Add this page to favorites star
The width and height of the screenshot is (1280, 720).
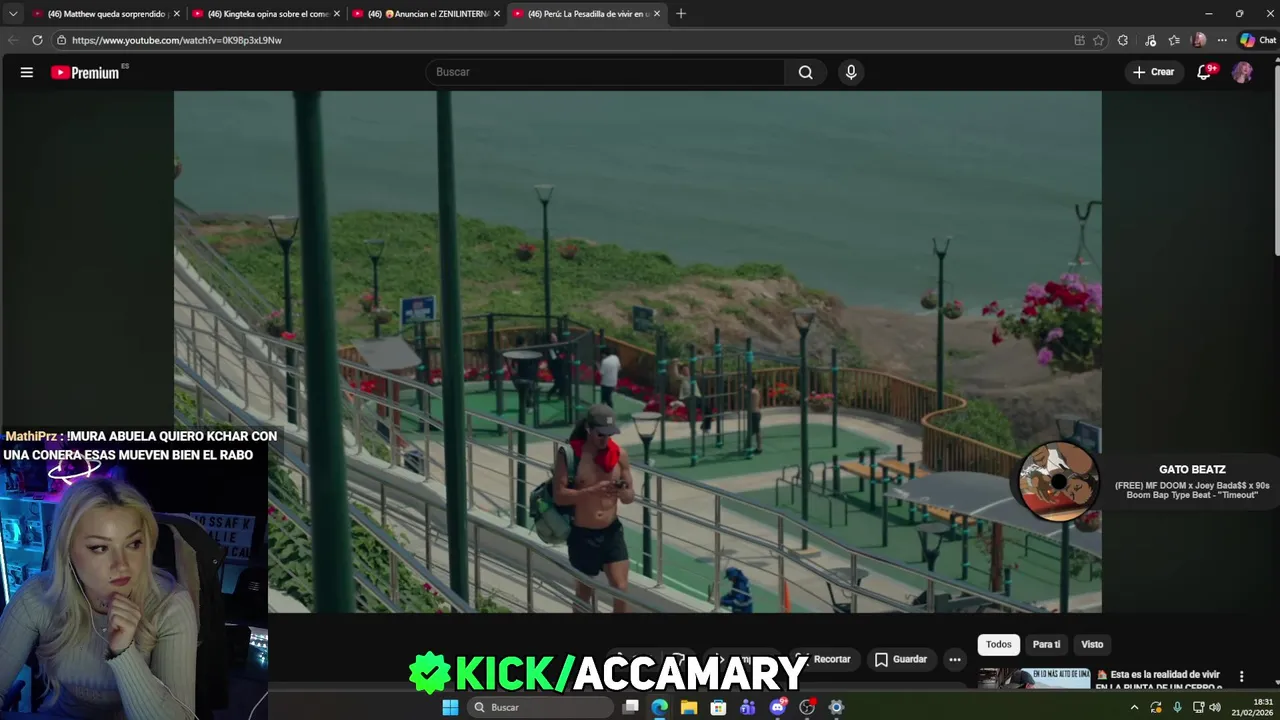point(1098,40)
